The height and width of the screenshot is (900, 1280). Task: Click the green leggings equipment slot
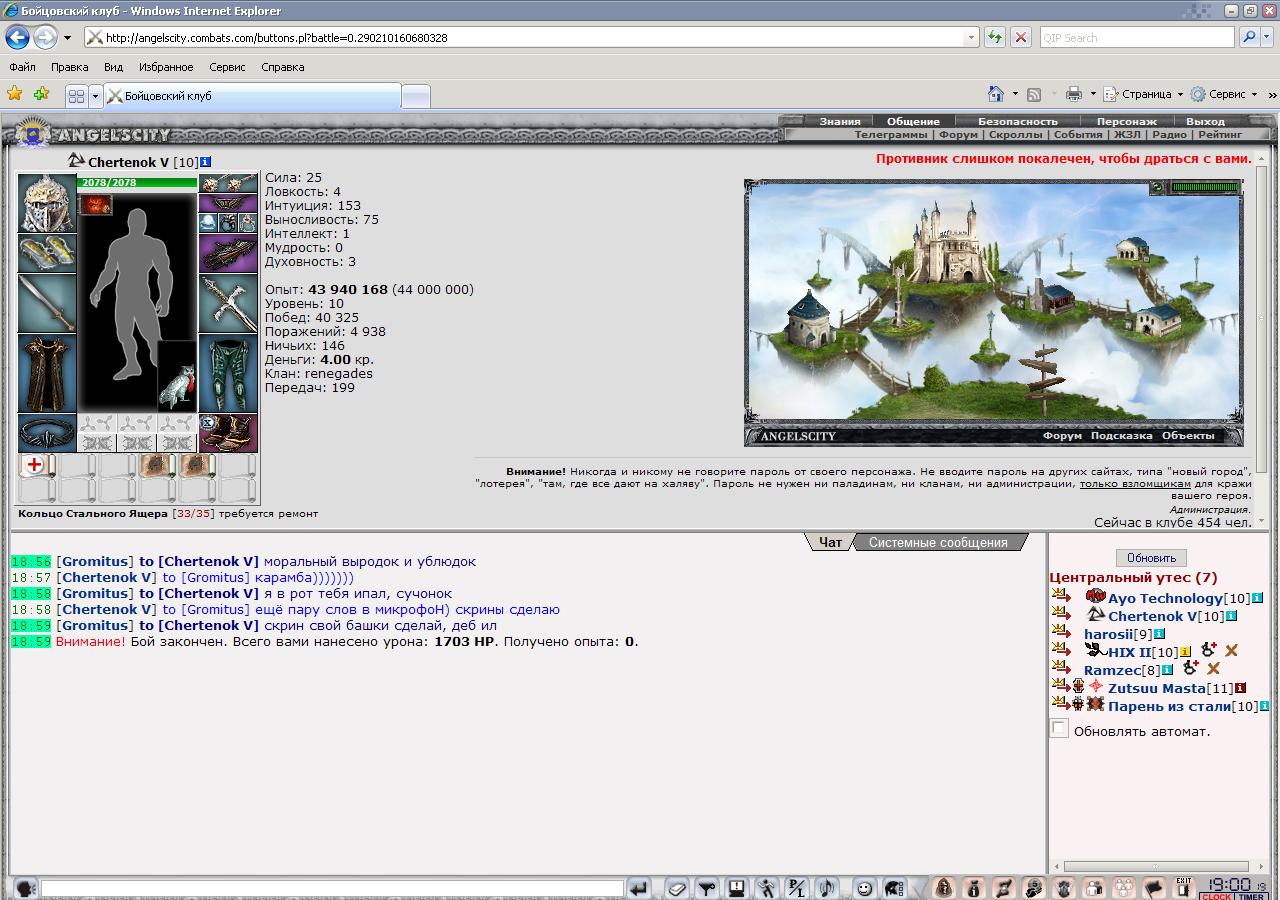pyautogui.click(x=228, y=374)
